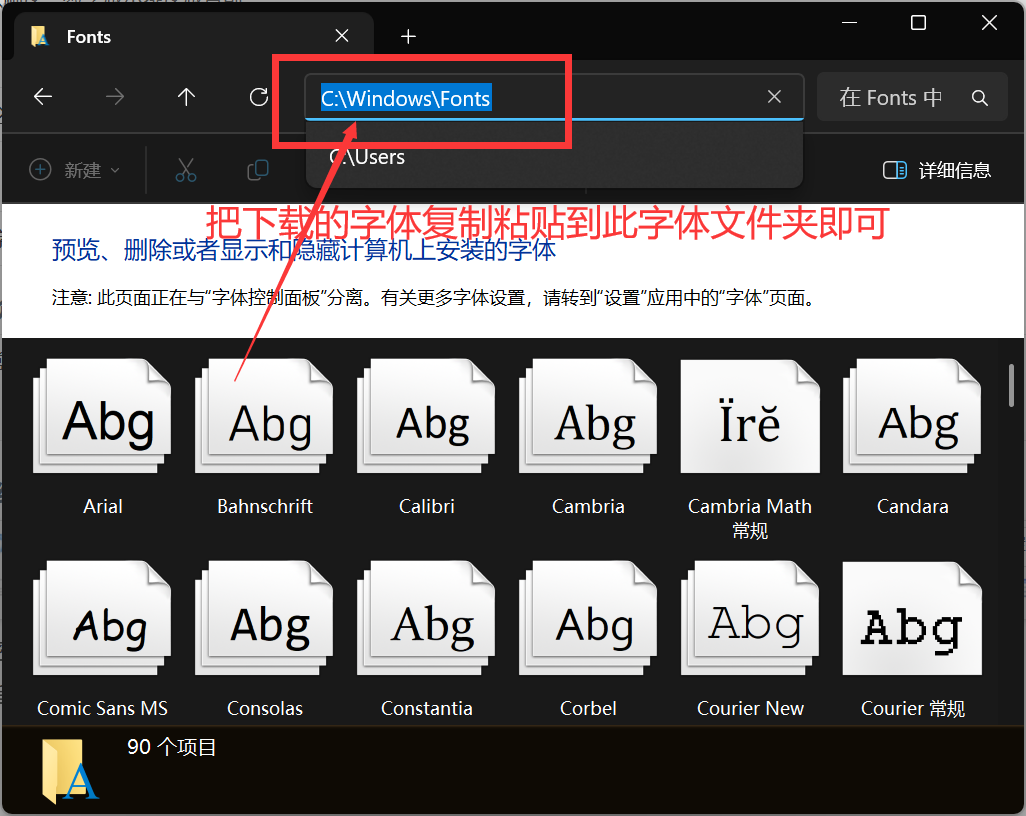Click the Back navigation arrow
The image size is (1026, 816).
click(x=43, y=97)
